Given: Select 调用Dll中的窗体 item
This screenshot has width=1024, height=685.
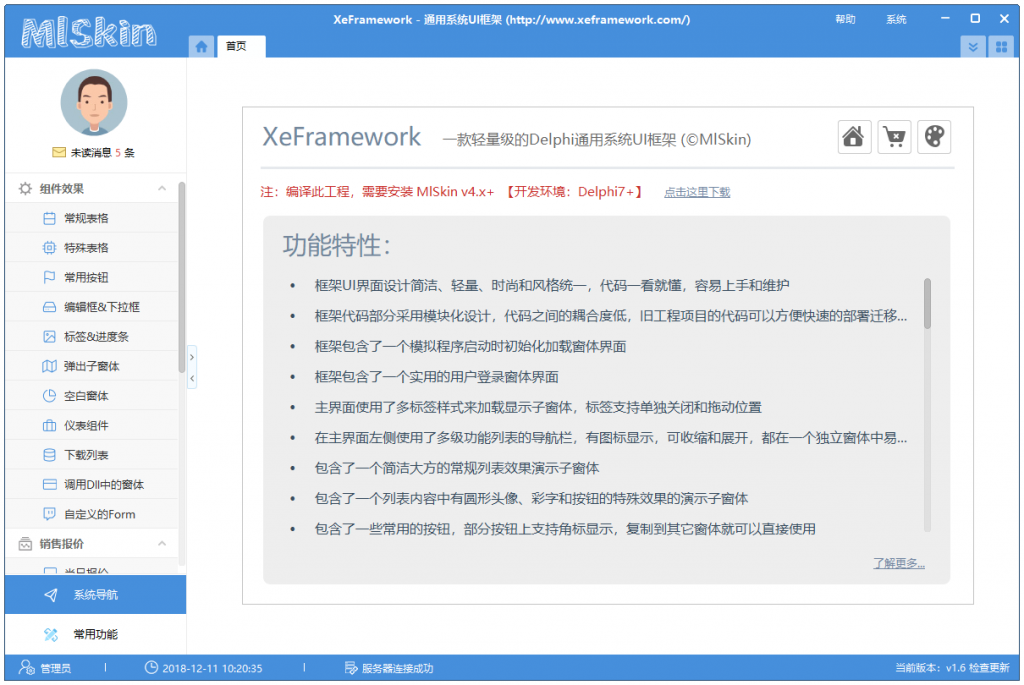Looking at the screenshot, I should click(x=91, y=485).
